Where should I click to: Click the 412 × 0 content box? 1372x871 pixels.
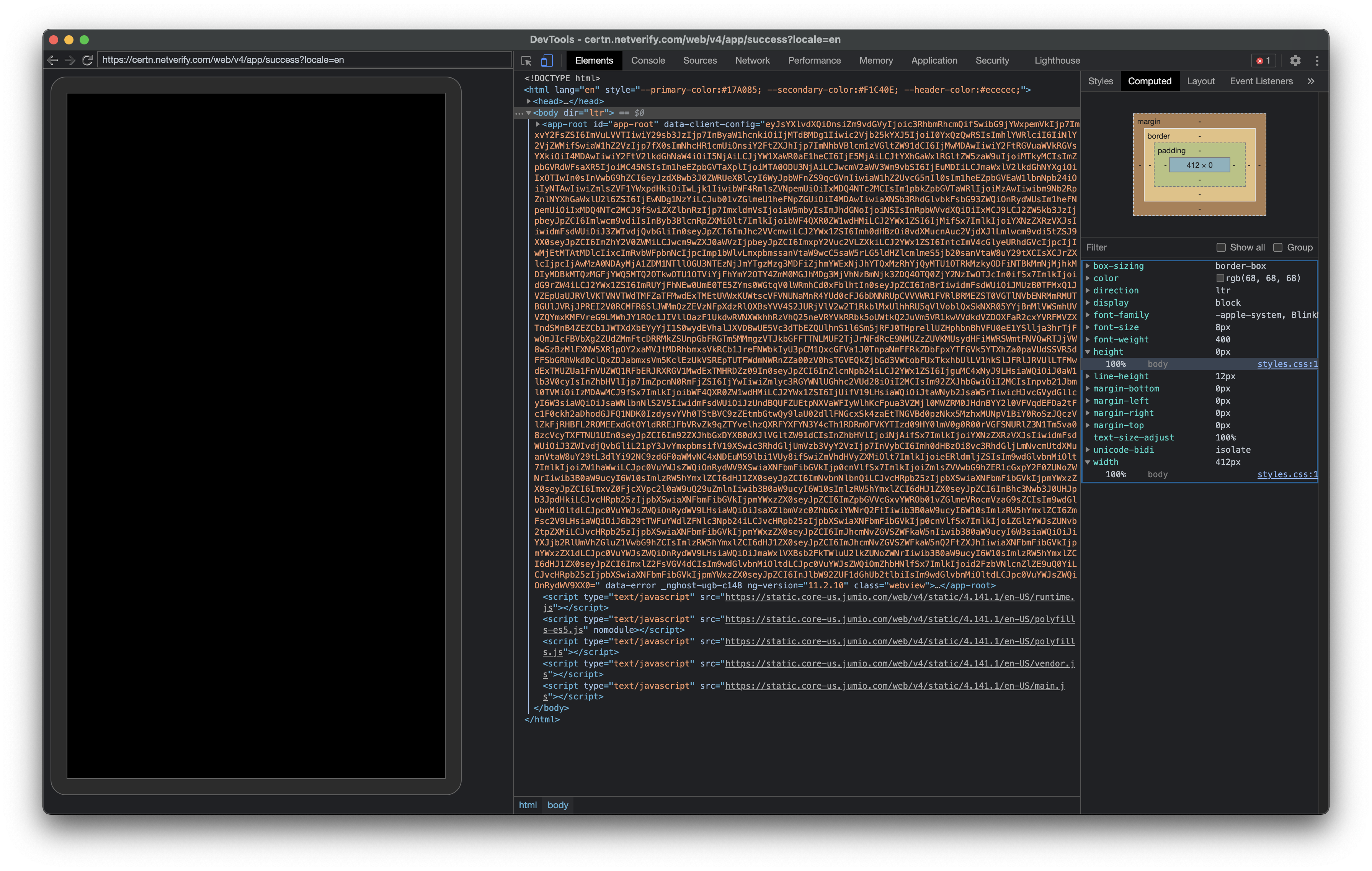click(1199, 165)
